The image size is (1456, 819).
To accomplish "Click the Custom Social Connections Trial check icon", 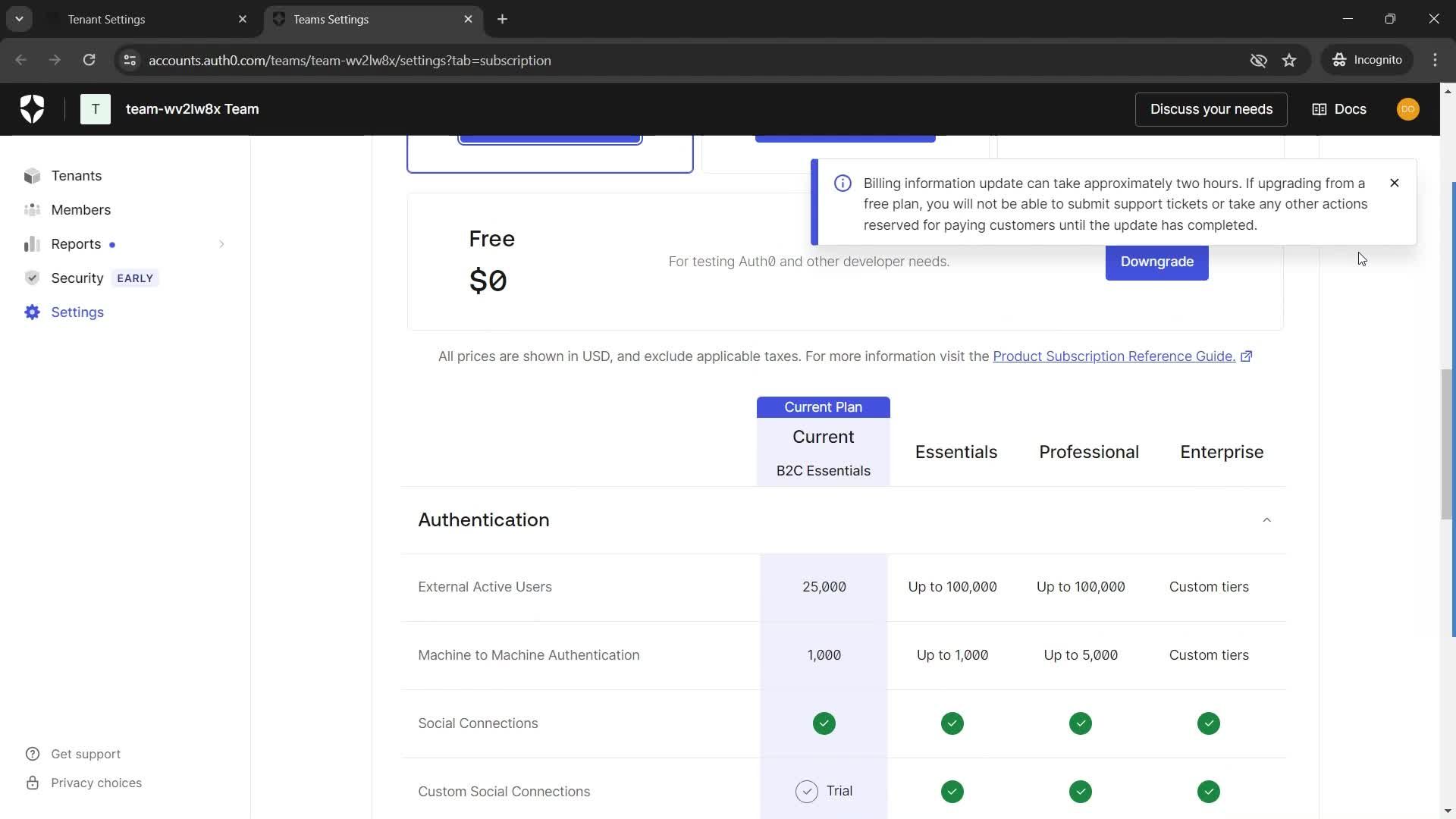I will click(807, 792).
